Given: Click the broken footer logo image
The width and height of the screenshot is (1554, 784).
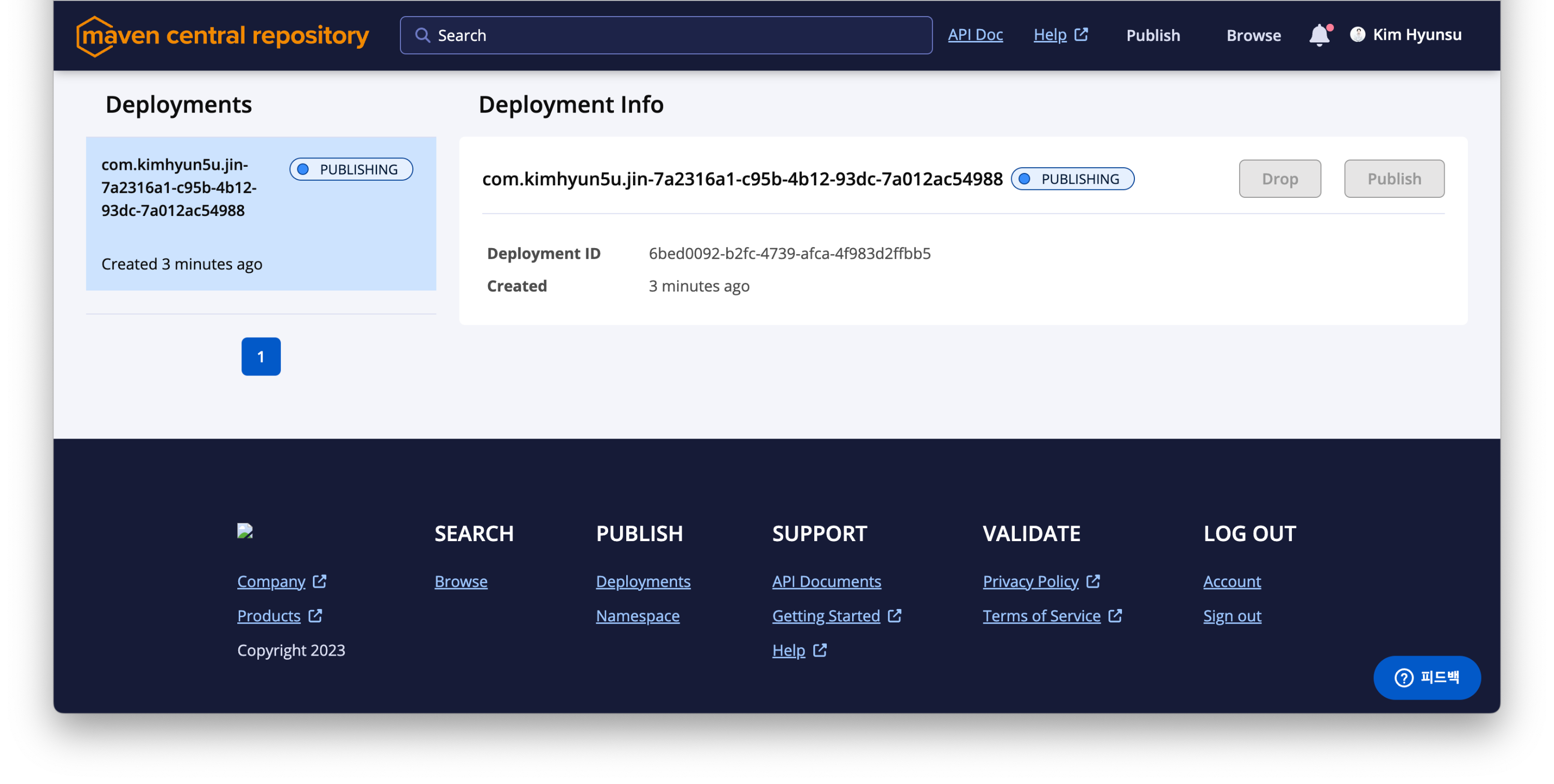Looking at the screenshot, I should pyautogui.click(x=245, y=531).
